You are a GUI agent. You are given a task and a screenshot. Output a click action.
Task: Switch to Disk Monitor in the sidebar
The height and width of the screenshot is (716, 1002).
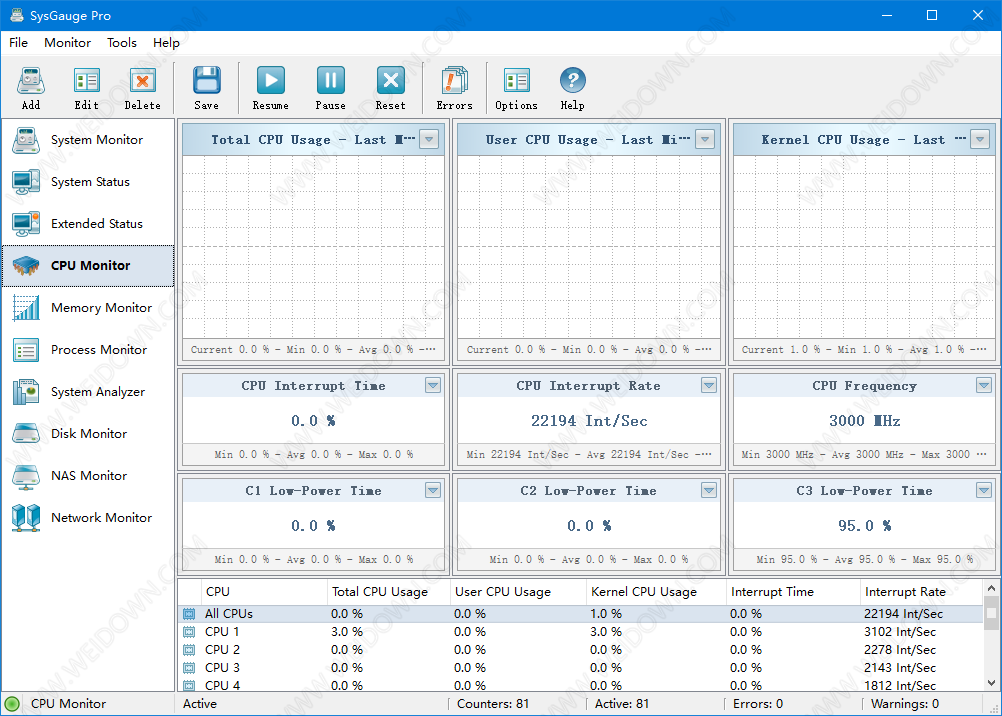[88, 434]
